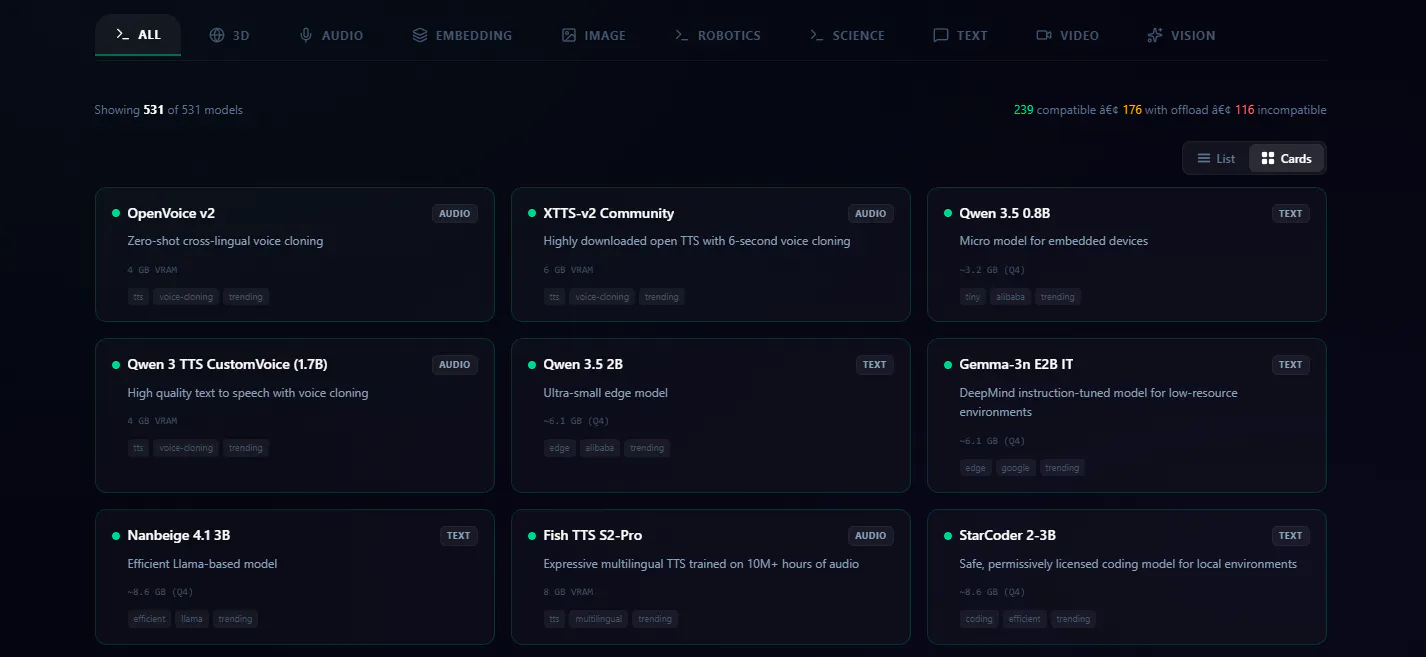Click TEXT badge on Nanbeige 4.1 3B
This screenshot has width=1426, height=657.
[459, 536]
